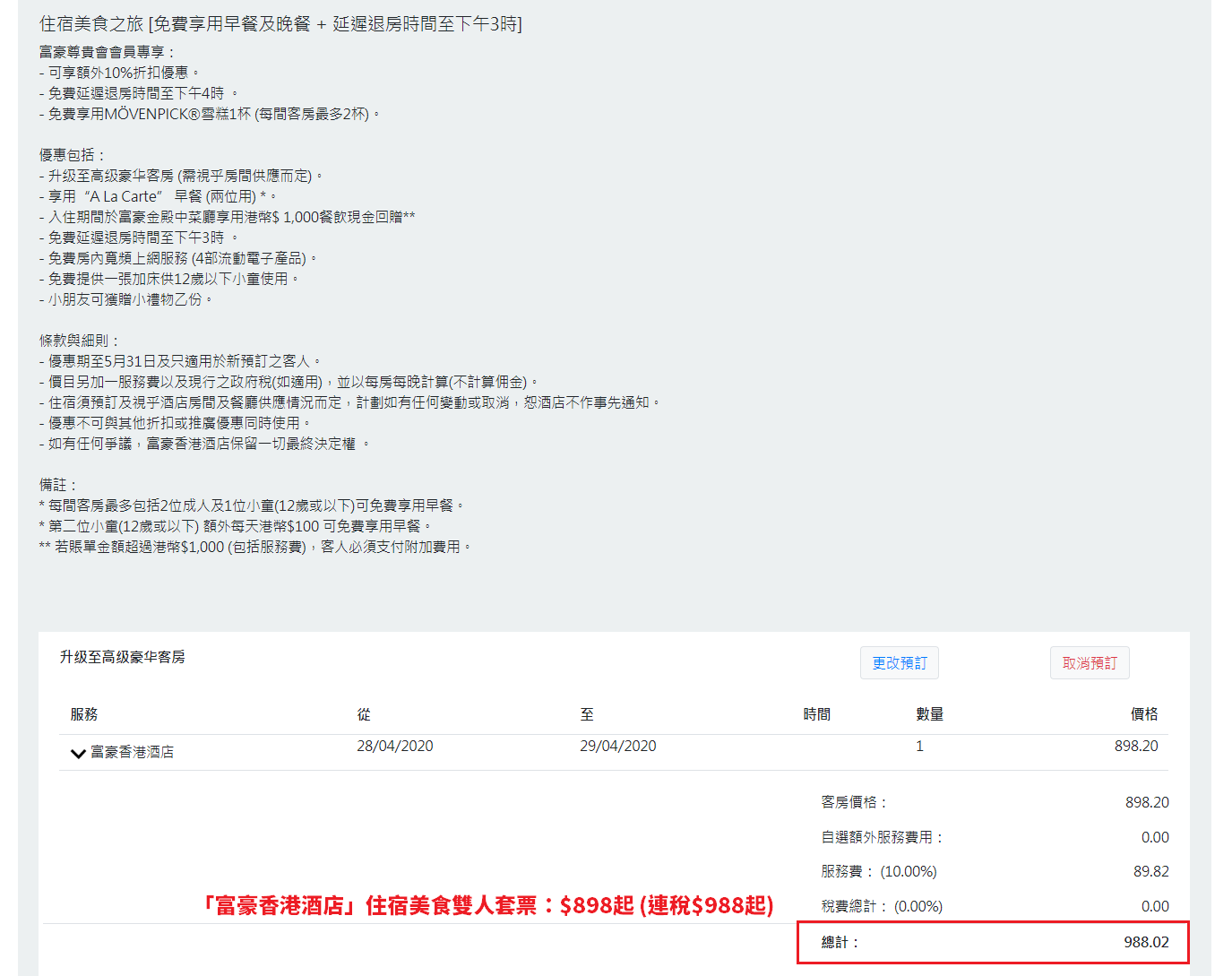The image size is (1232, 976).
Task: Select the row price 898.20 in table
Action: 1136,746
